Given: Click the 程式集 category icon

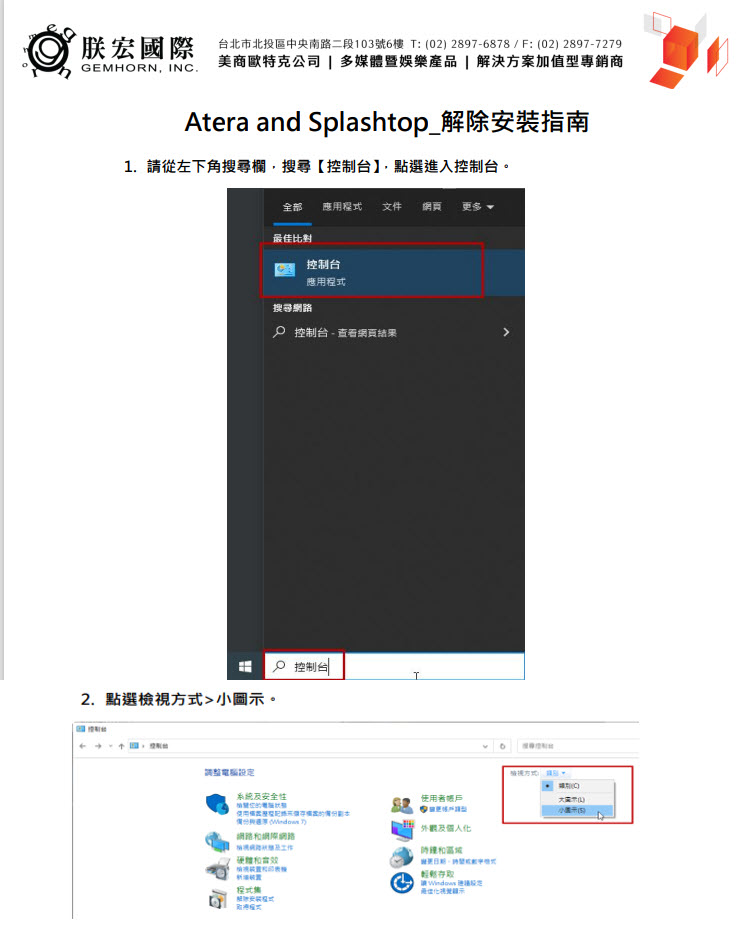Looking at the screenshot, I should point(217,897).
